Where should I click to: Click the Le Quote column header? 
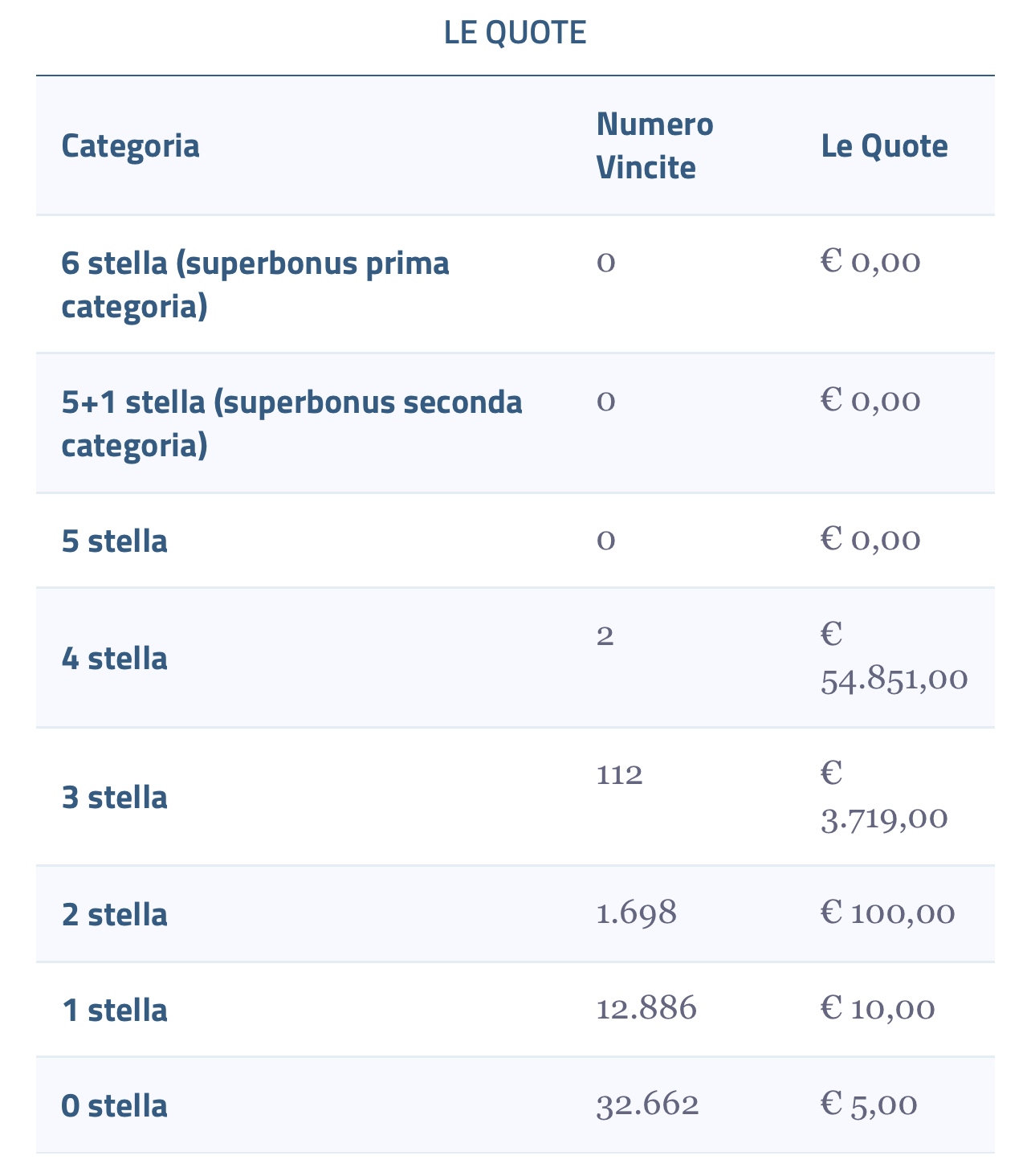(884, 146)
